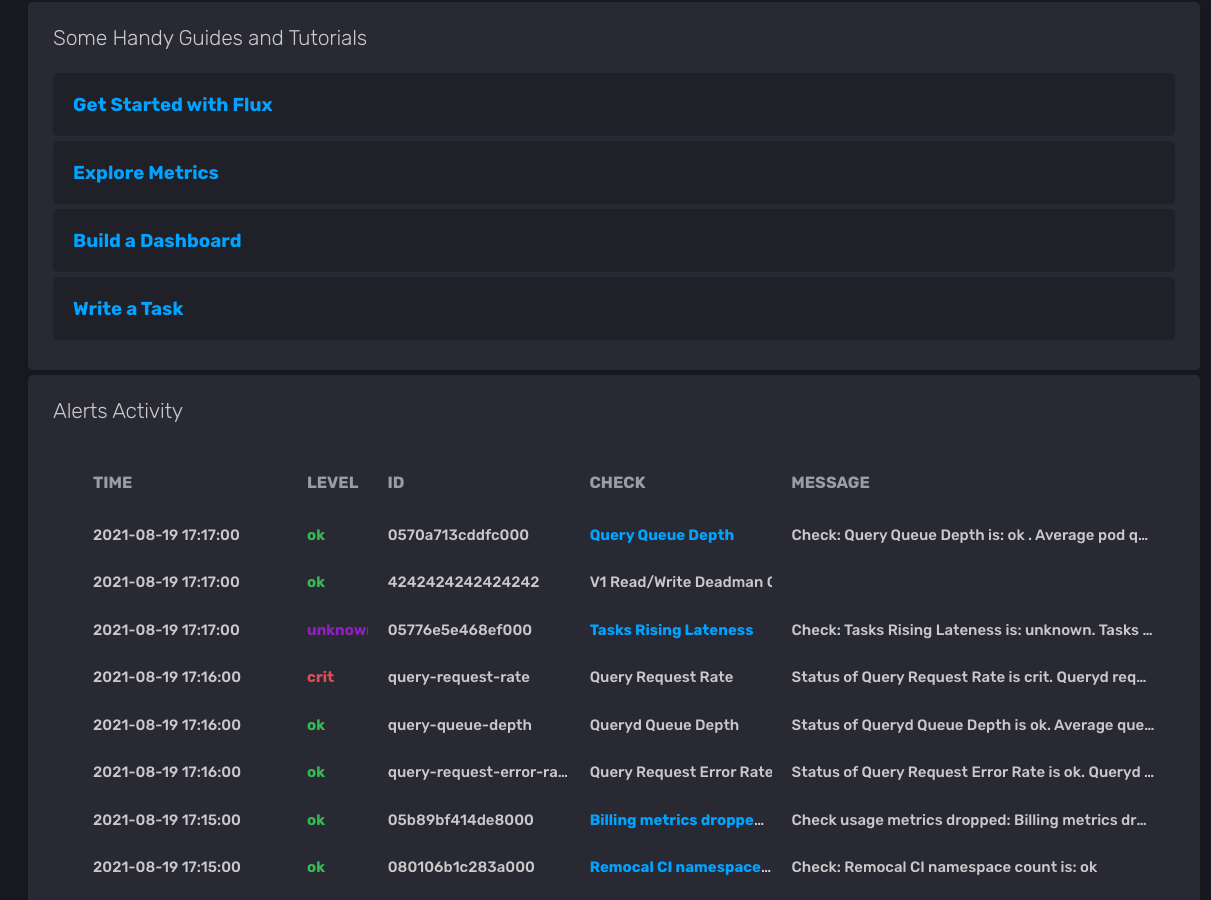Click the CHECK column header
Viewport: 1211px width, 900px height.
click(617, 482)
